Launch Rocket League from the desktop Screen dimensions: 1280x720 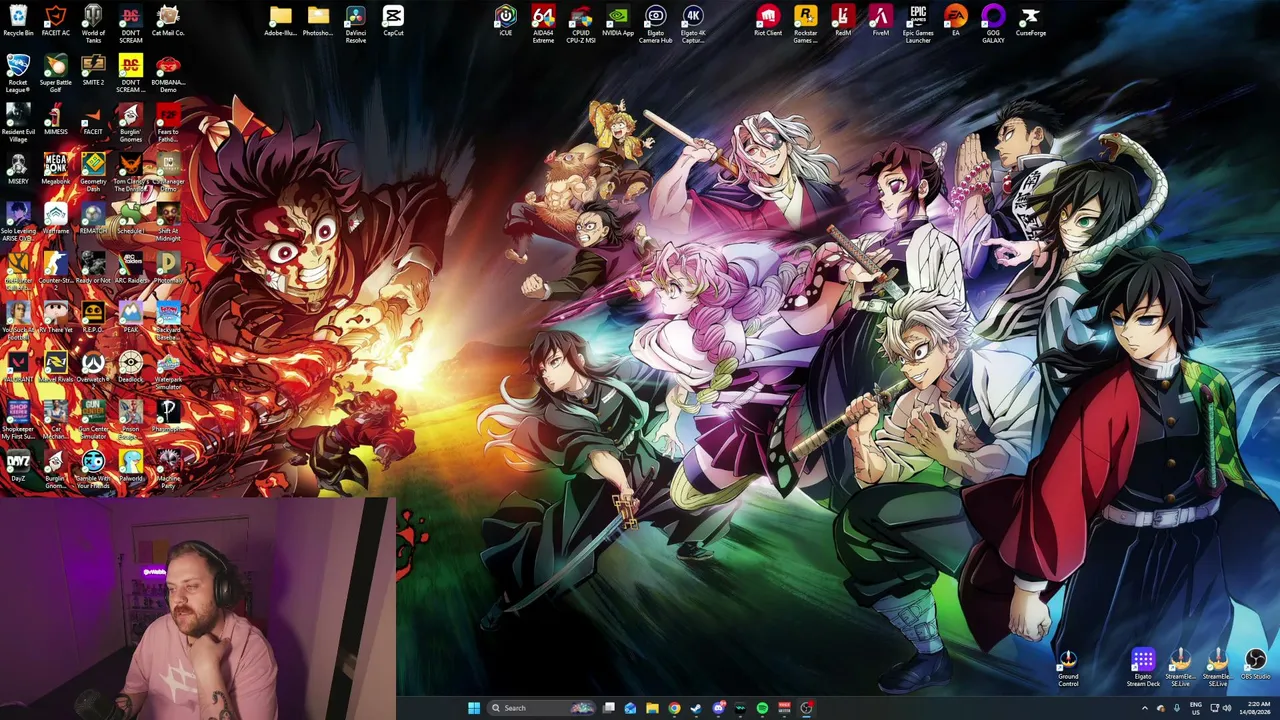tap(18, 74)
